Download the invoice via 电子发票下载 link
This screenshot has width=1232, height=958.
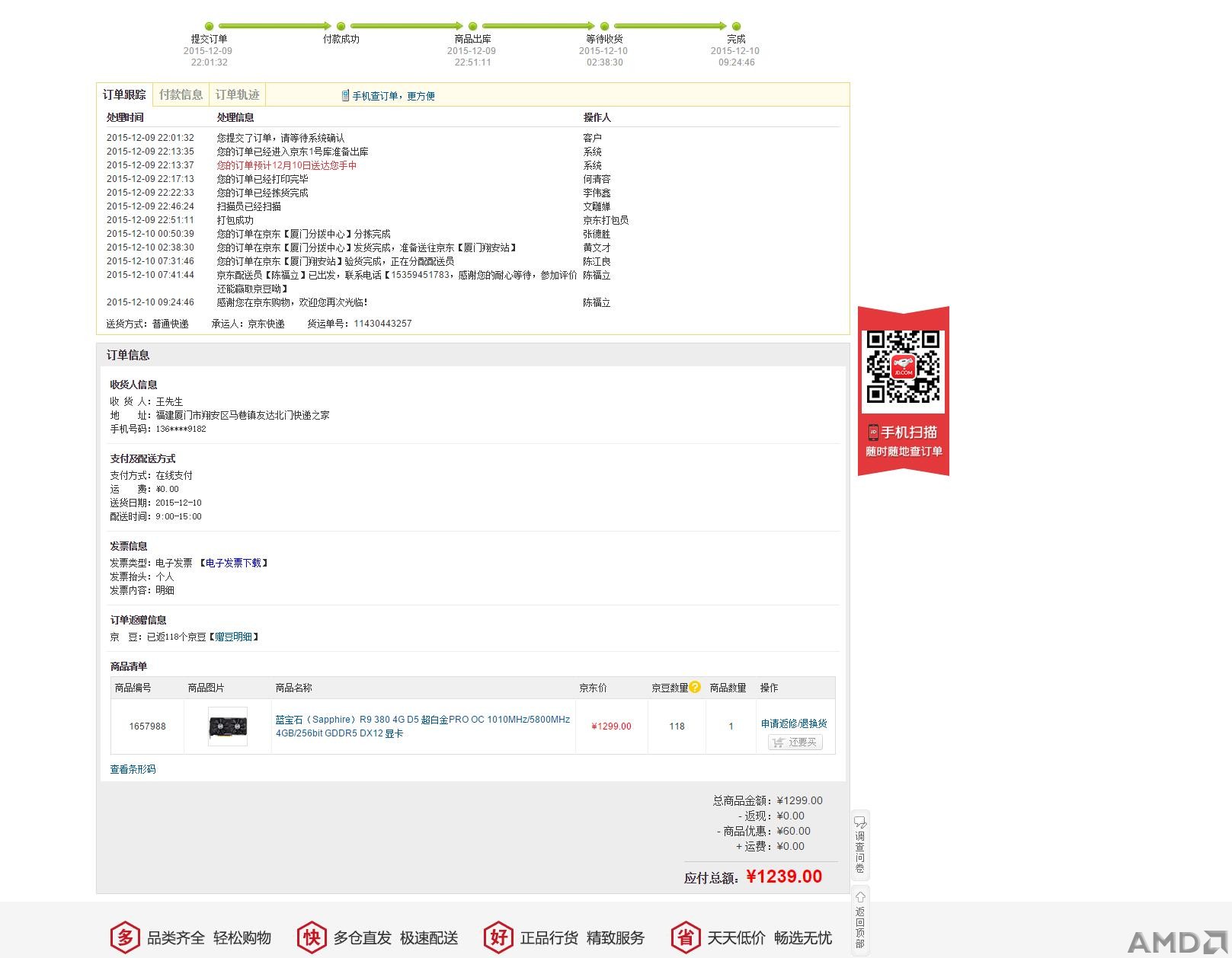tap(233, 563)
